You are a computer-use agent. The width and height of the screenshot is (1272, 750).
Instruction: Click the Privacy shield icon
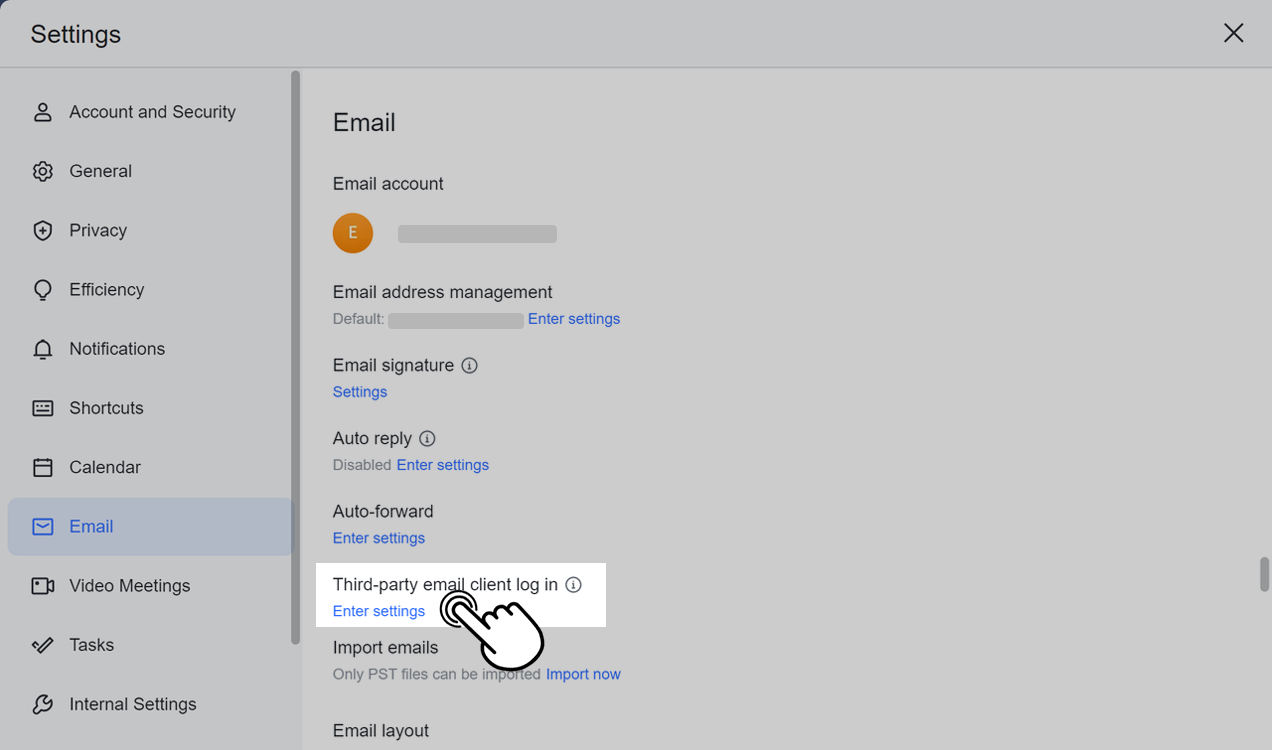coord(42,231)
